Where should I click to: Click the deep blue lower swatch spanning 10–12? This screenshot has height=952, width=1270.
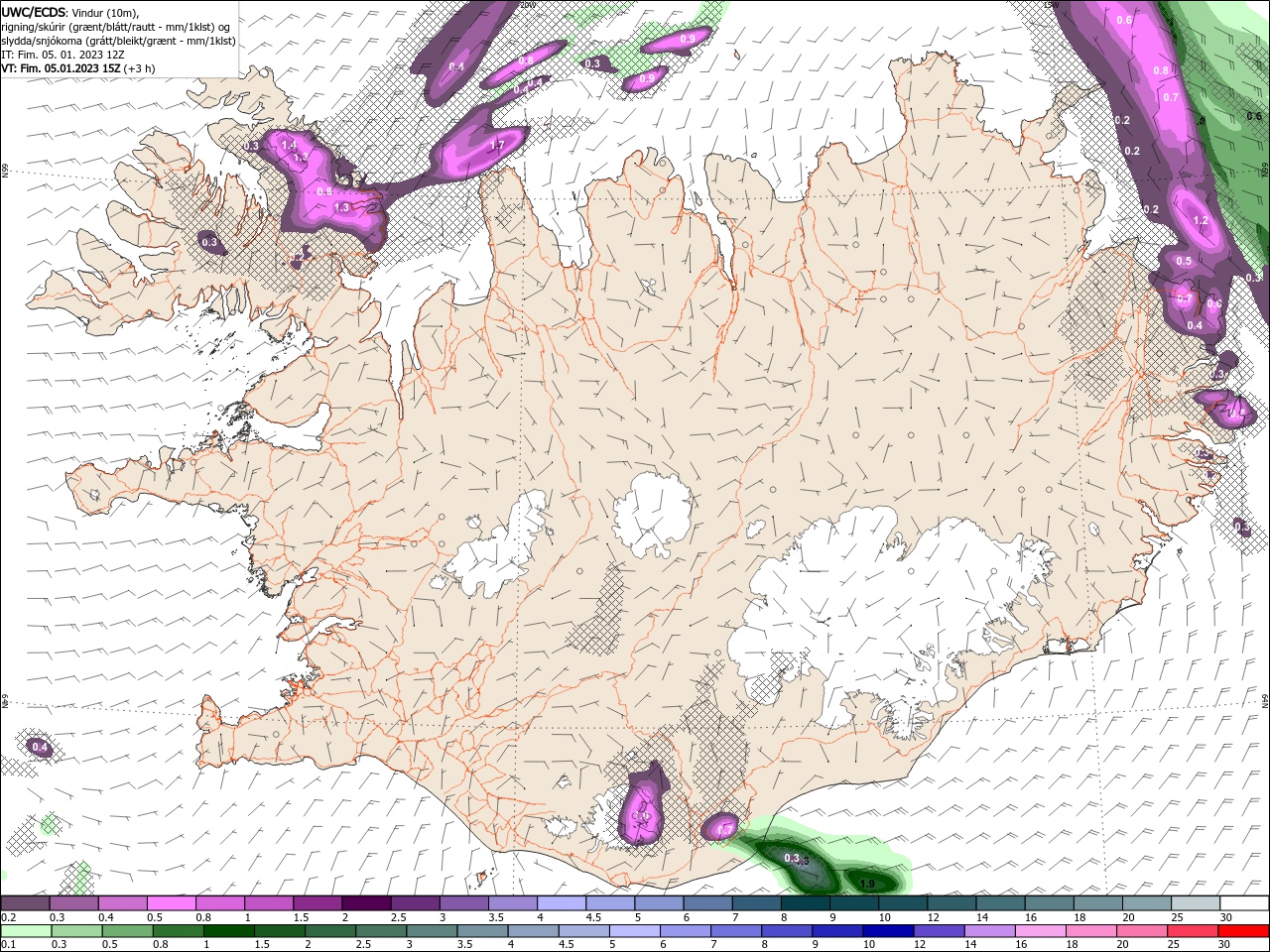pos(890,931)
